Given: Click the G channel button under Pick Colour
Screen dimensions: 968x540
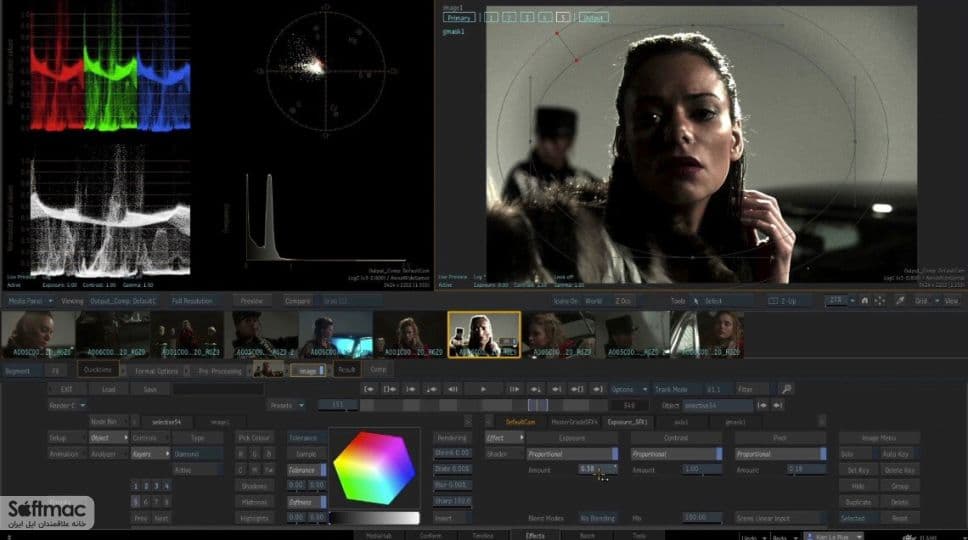Looking at the screenshot, I should click(x=255, y=454).
